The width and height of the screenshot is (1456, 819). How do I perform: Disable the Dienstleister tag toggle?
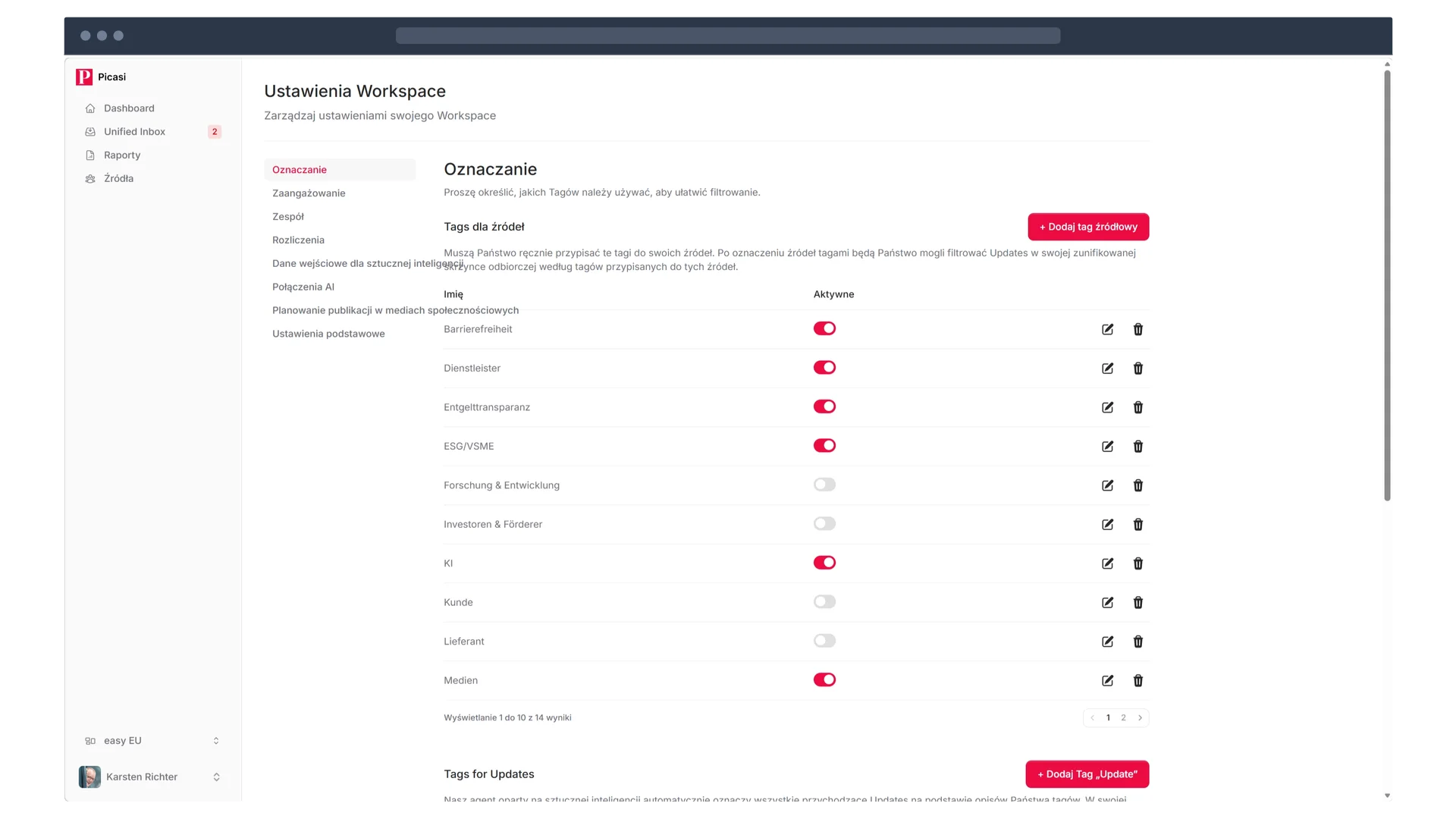[x=824, y=368]
